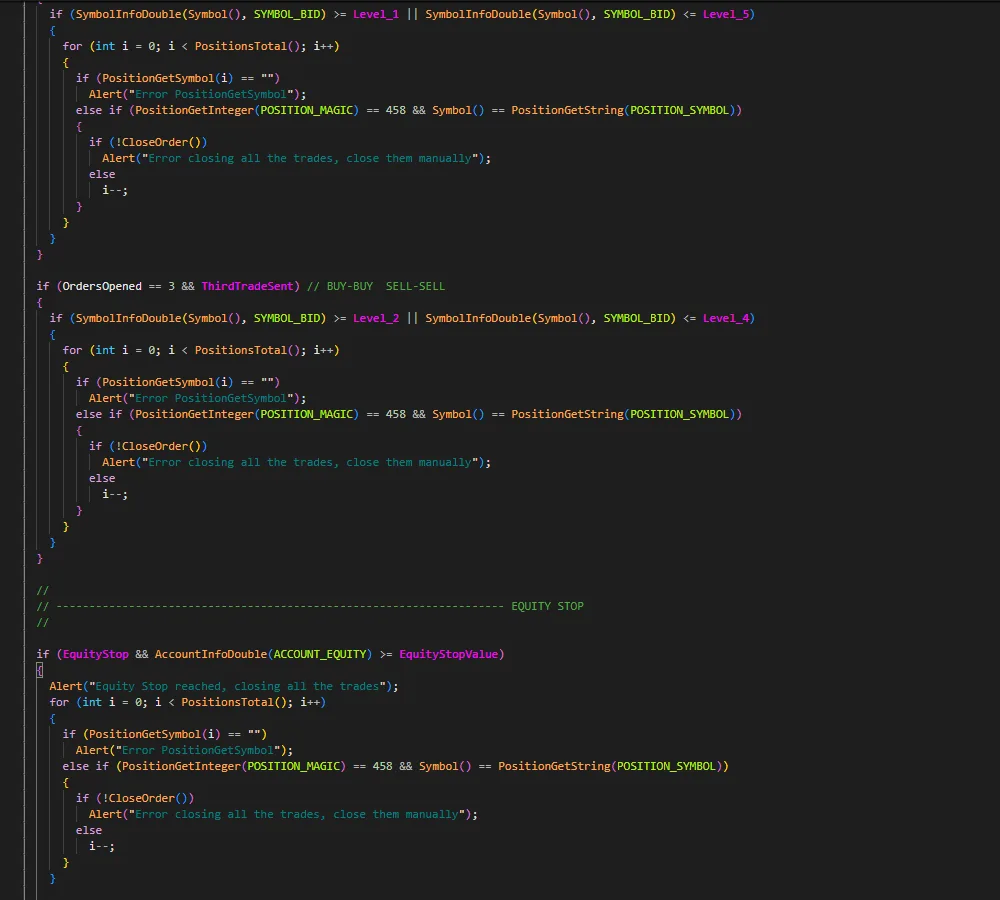Click the EQUITY STOP section header comment
This screenshot has height=900, width=1000.
547,606
